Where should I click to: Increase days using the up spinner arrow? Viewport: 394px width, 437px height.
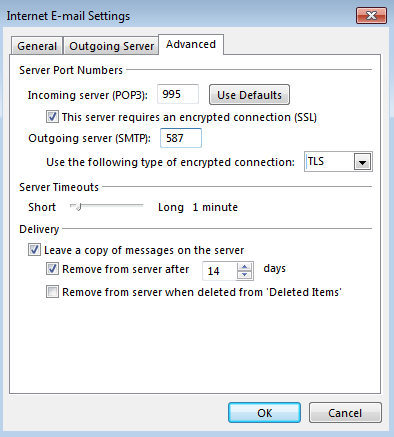pyautogui.click(x=245, y=267)
